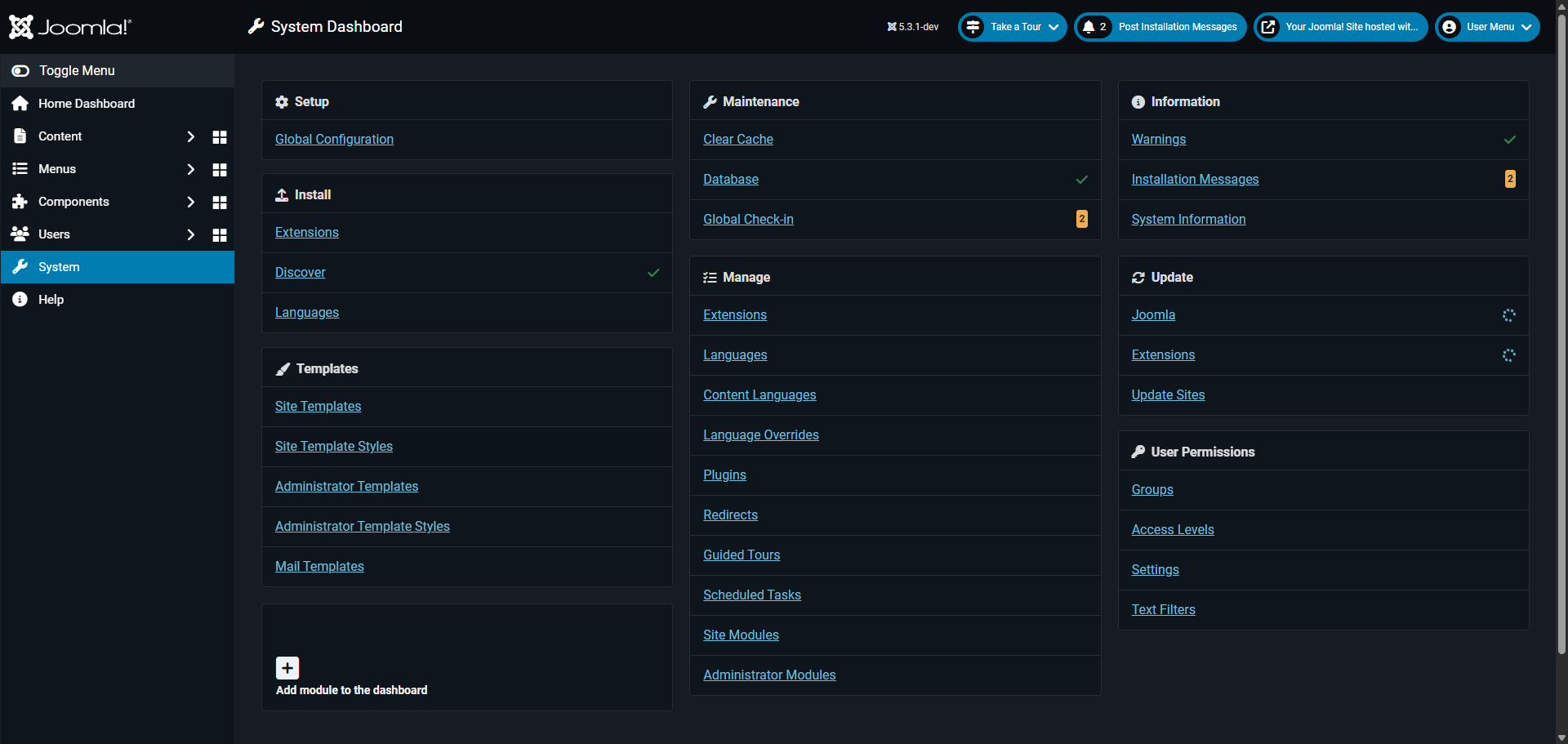Open the Users dashboard grid icon
The image size is (1568, 744).
click(x=220, y=235)
